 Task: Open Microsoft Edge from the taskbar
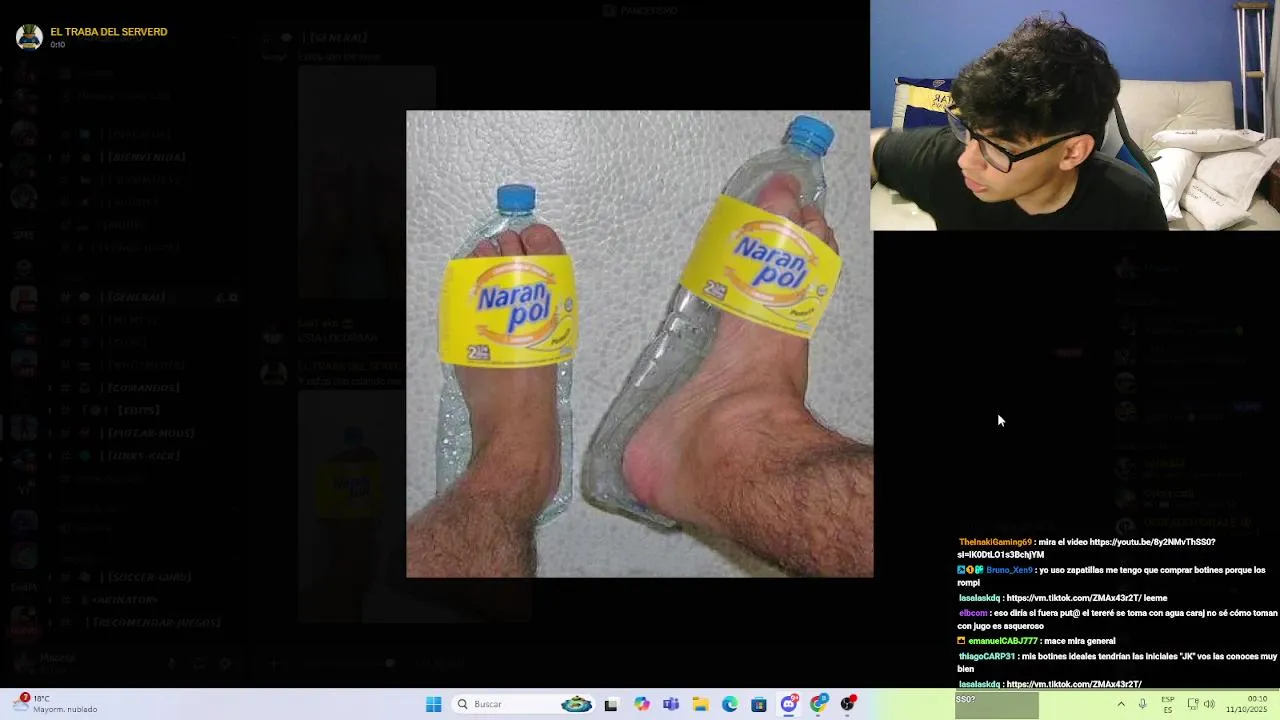730,704
